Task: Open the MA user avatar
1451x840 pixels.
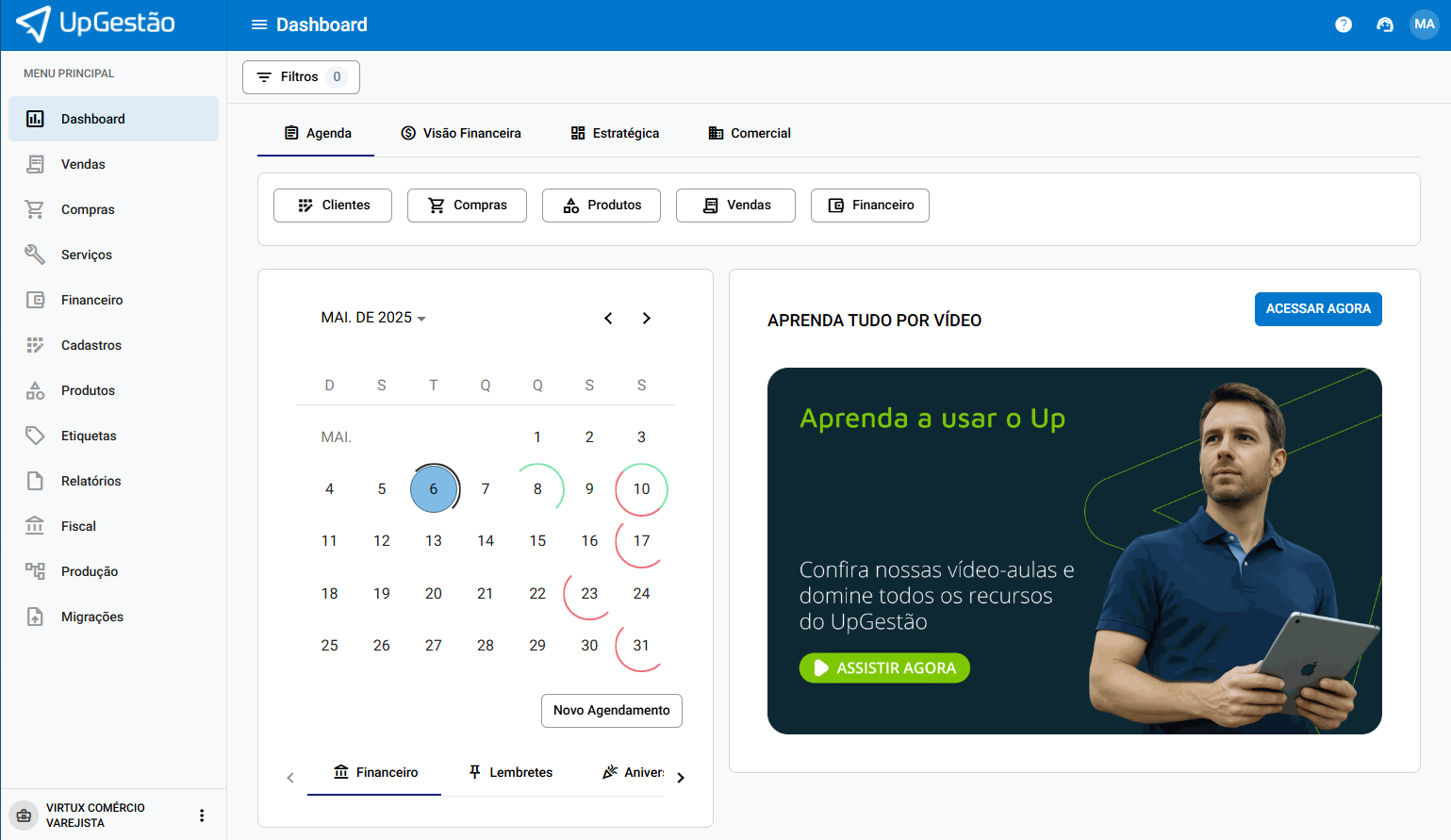Action: [1424, 25]
